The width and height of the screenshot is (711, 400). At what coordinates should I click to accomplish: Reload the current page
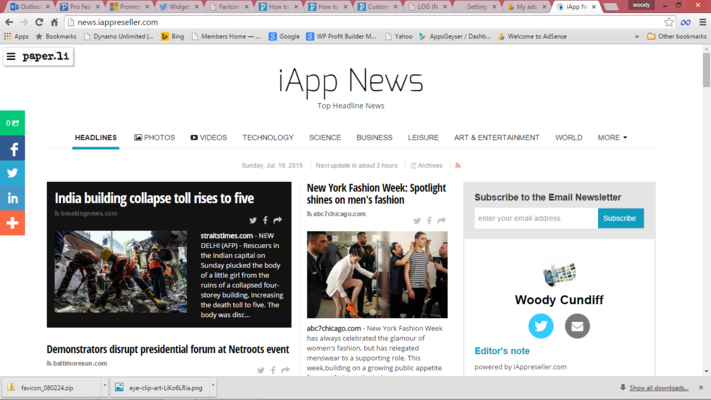click(x=39, y=22)
